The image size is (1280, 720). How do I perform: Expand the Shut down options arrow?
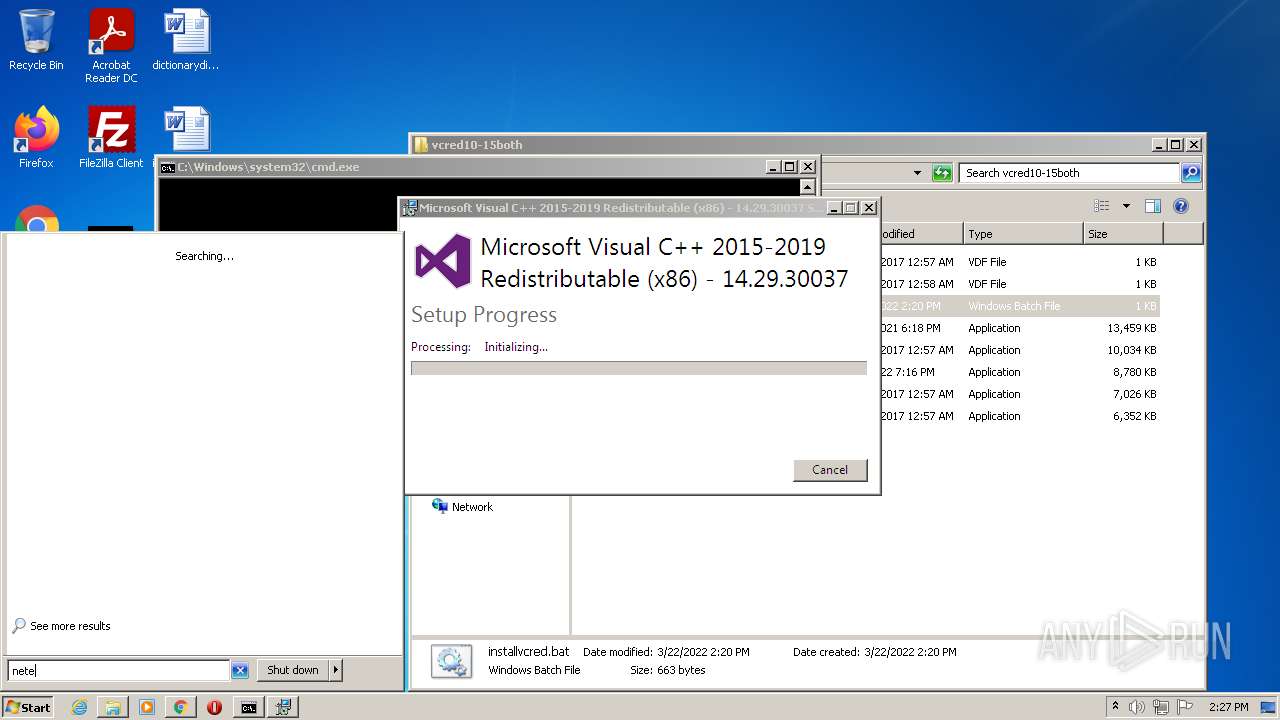click(x=336, y=670)
